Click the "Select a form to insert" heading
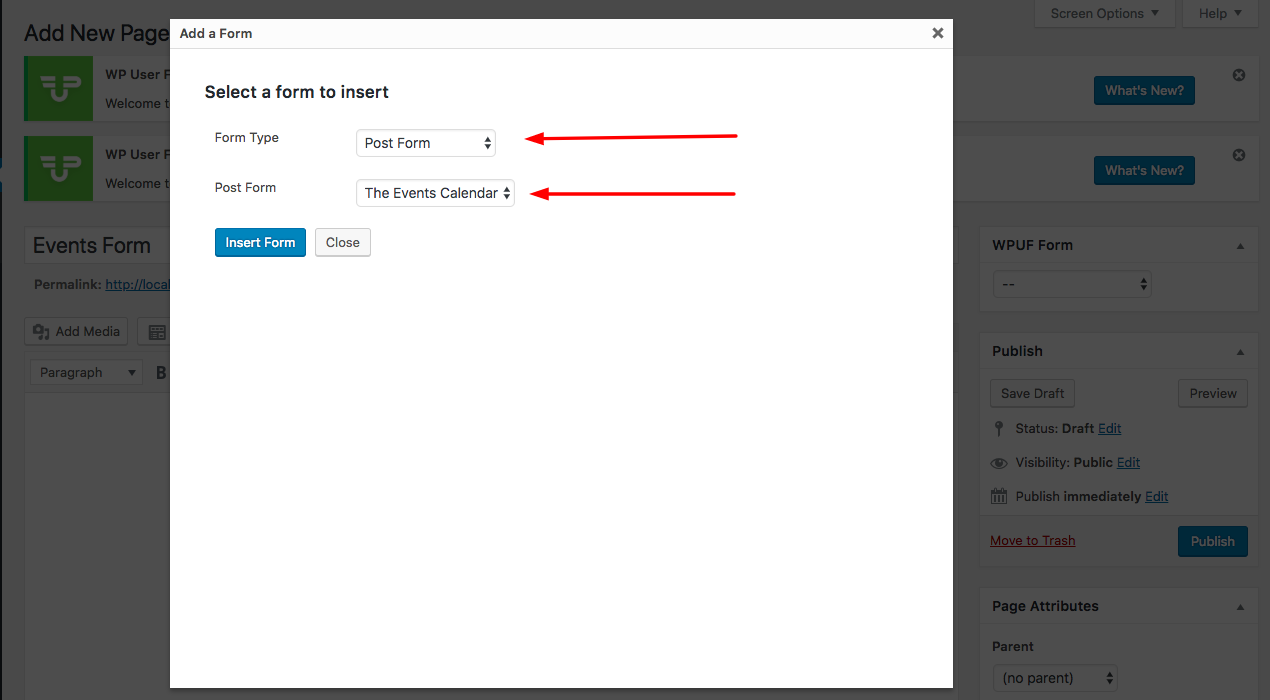The image size is (1270, 700). point(297,92)
